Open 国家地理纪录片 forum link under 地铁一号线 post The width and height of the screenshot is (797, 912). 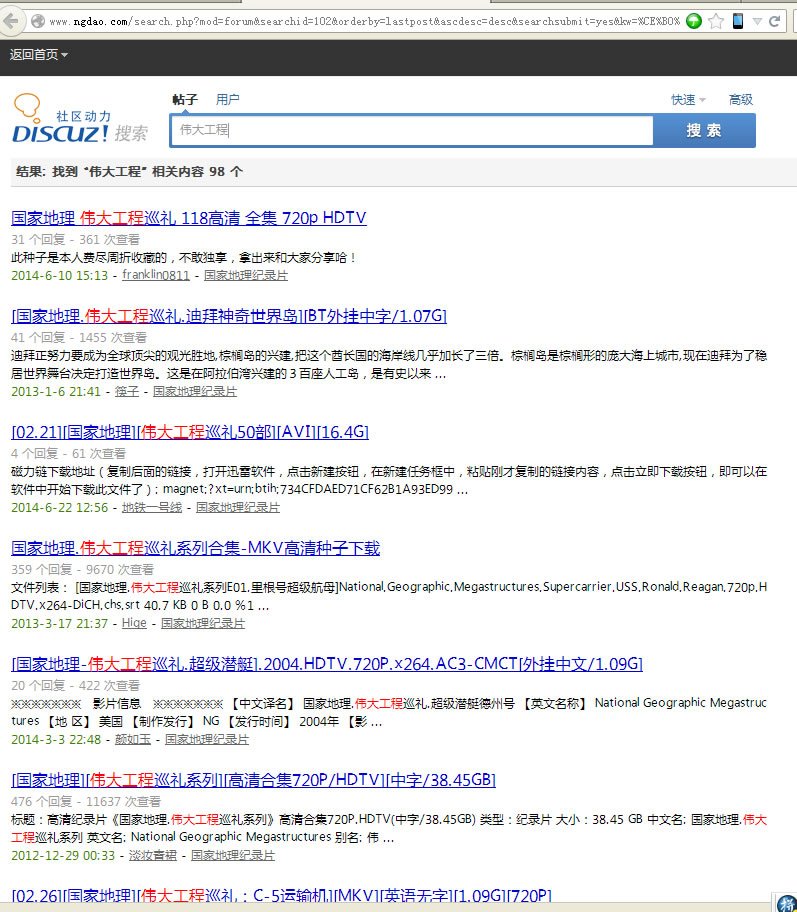point(238,507)
